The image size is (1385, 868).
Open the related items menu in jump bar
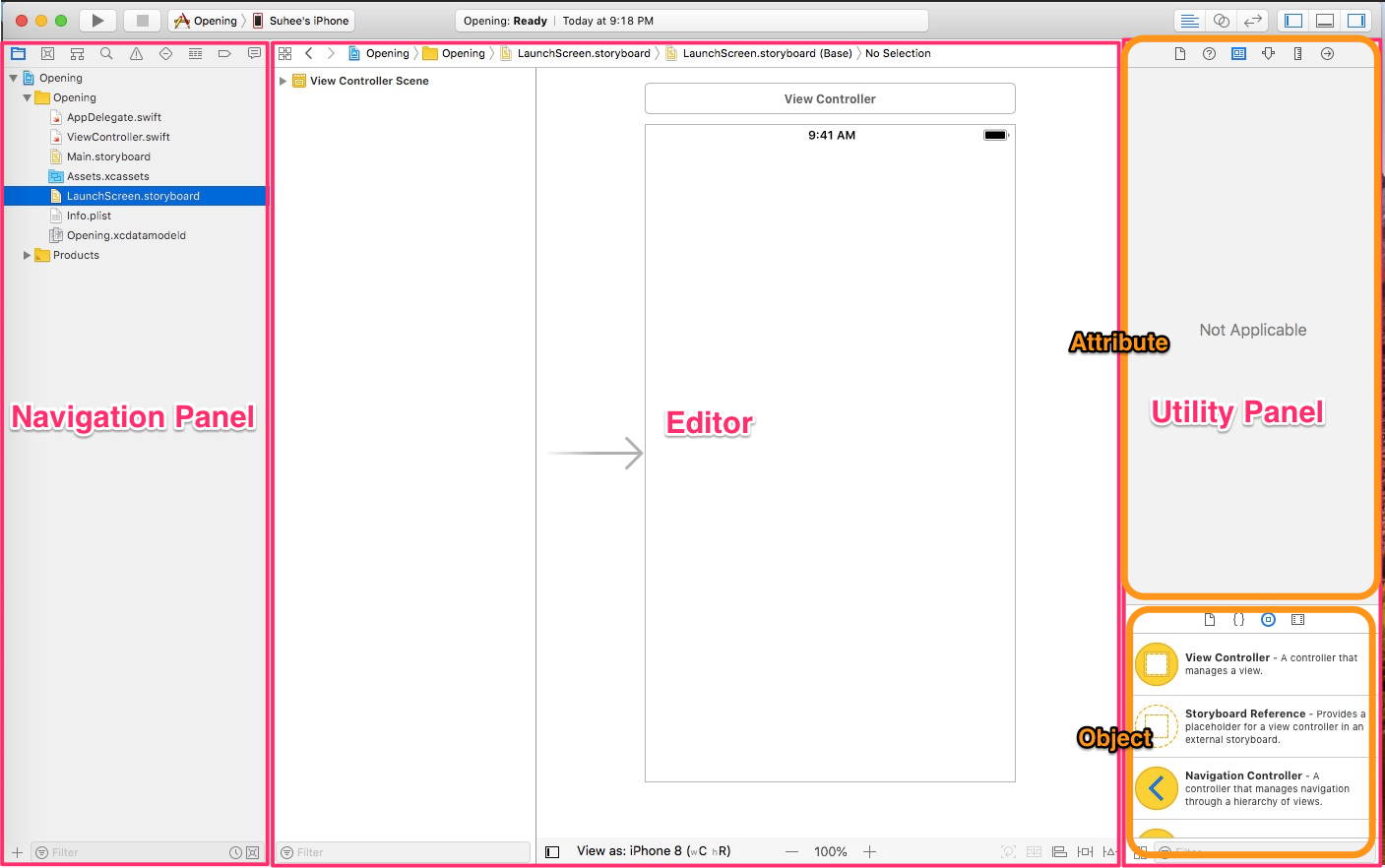(285, 53)
